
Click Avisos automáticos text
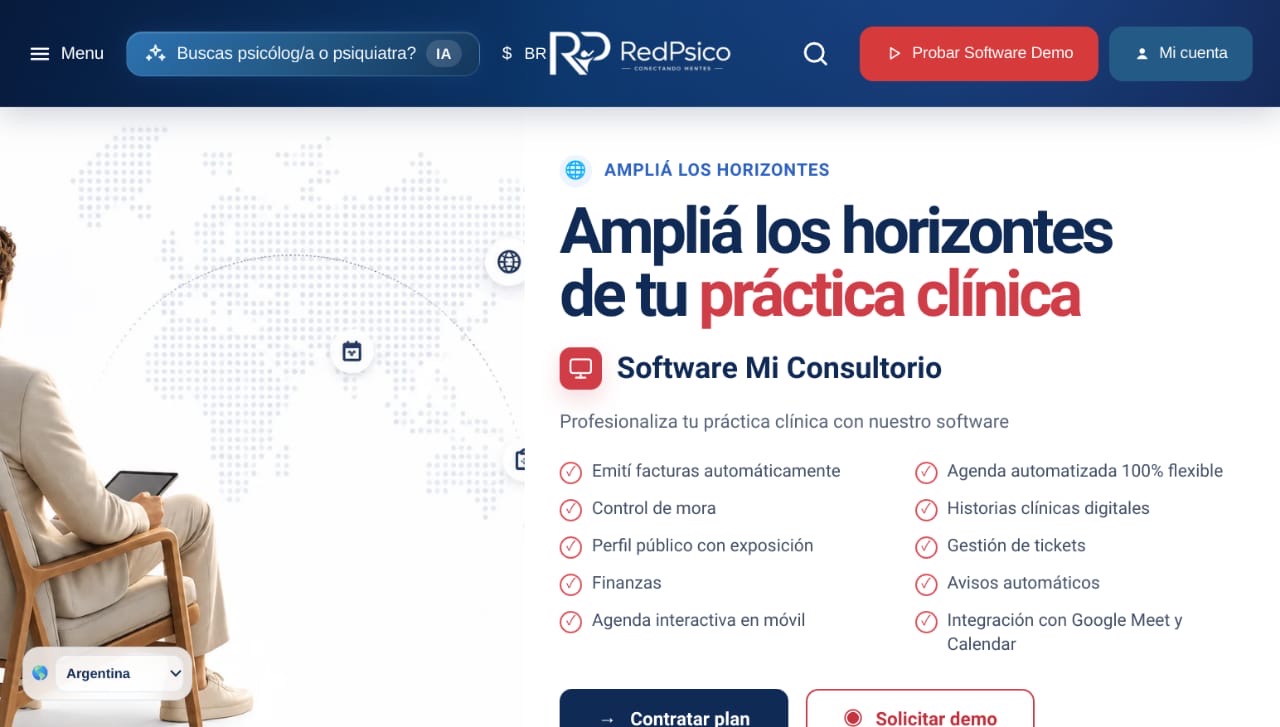pyautogui.click(x=1023, y=582)
